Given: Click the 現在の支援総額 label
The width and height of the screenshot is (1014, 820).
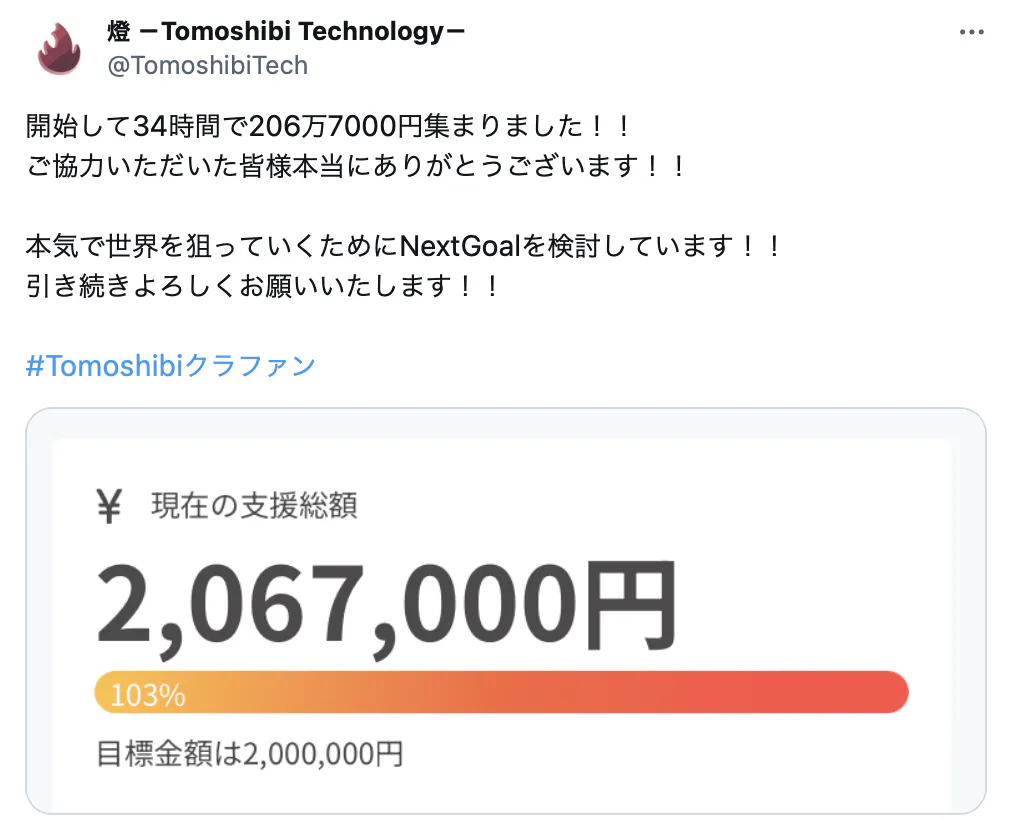Looking at the screenshot, I should pos(254,506).
